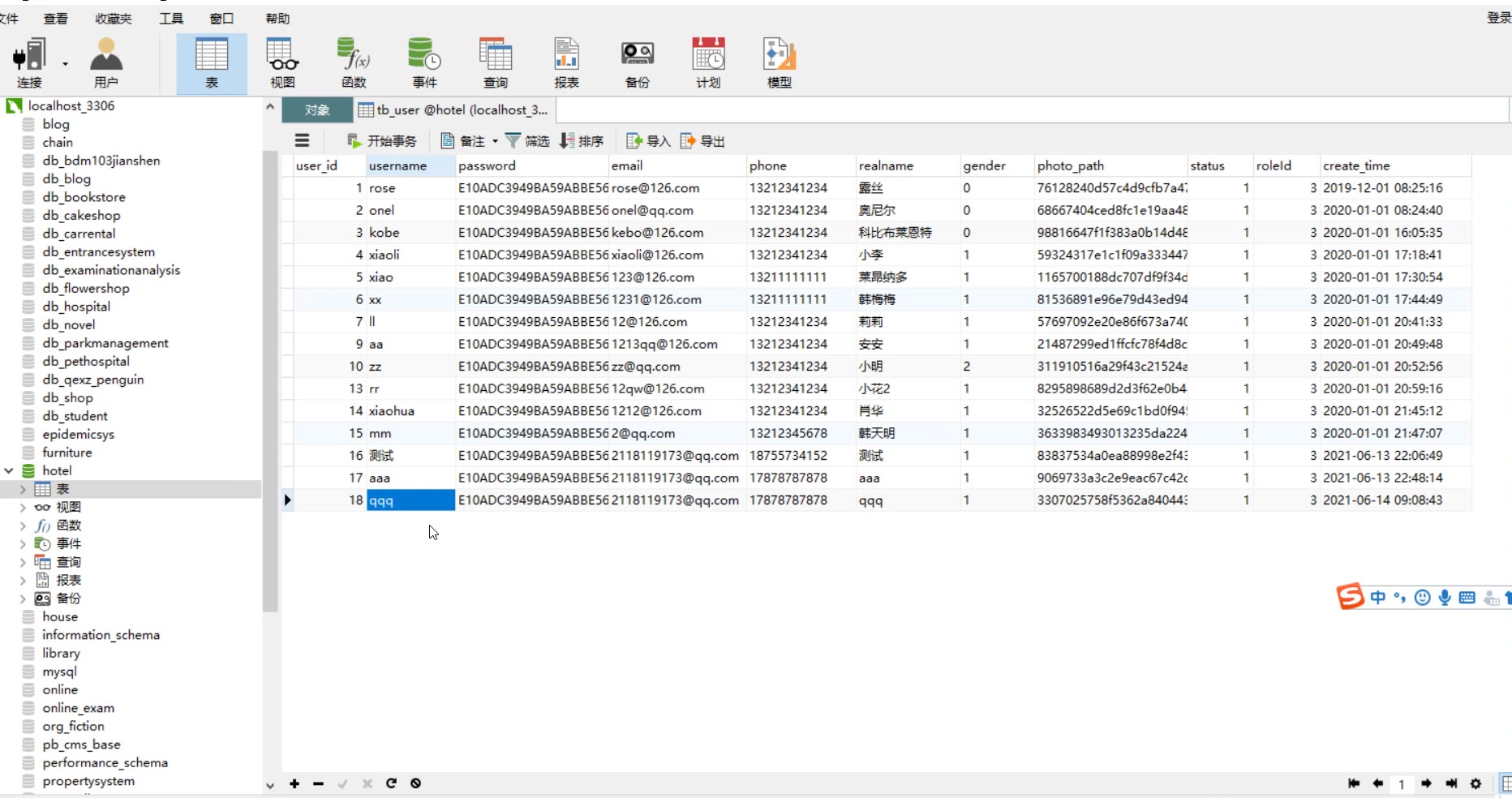Select db_bookstore database in tree
Image resolution: width=1512 pixels, height=798 pixels.
pyautogui.click(x=84, y=197)
